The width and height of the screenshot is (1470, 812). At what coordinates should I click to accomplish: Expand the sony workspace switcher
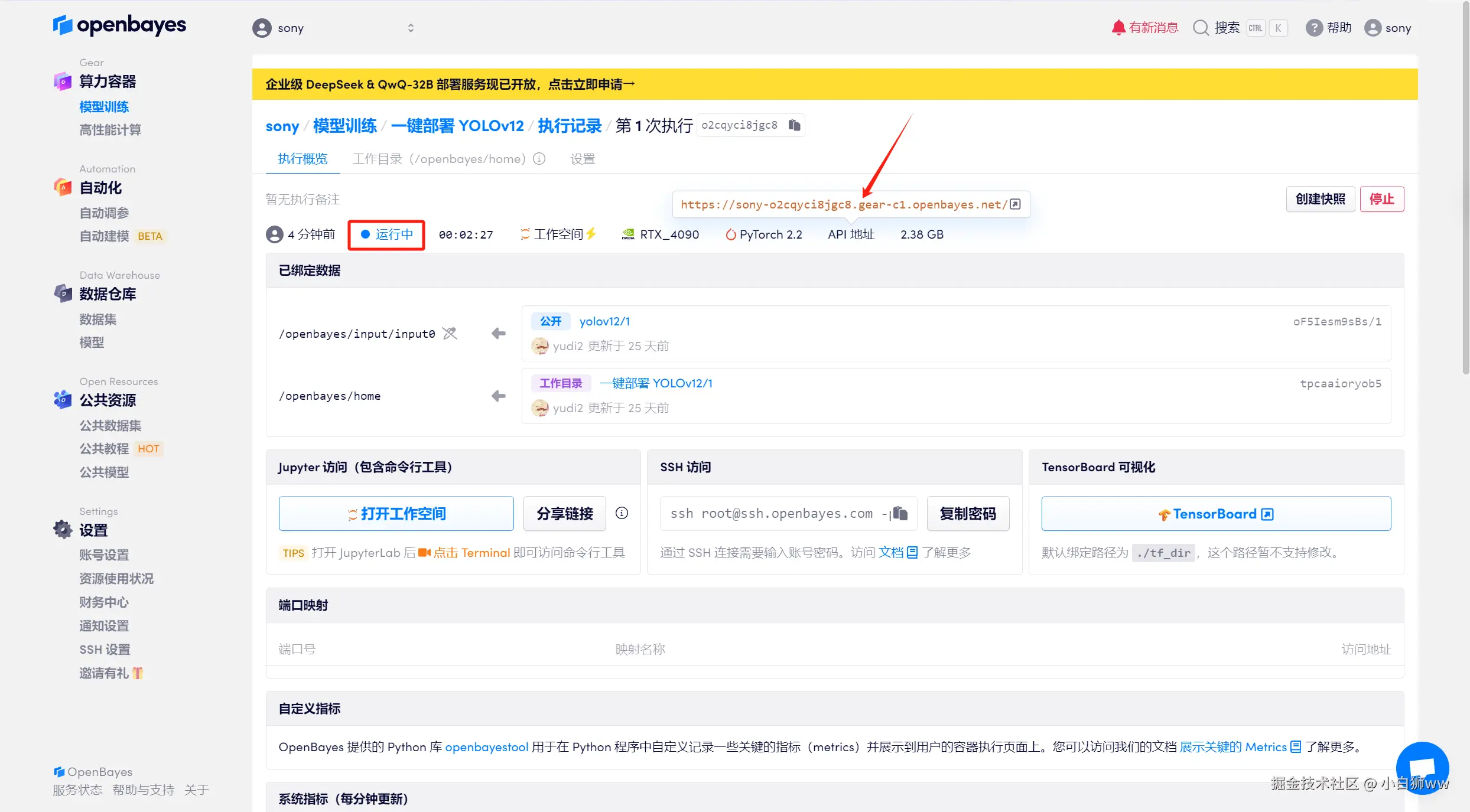411,28
